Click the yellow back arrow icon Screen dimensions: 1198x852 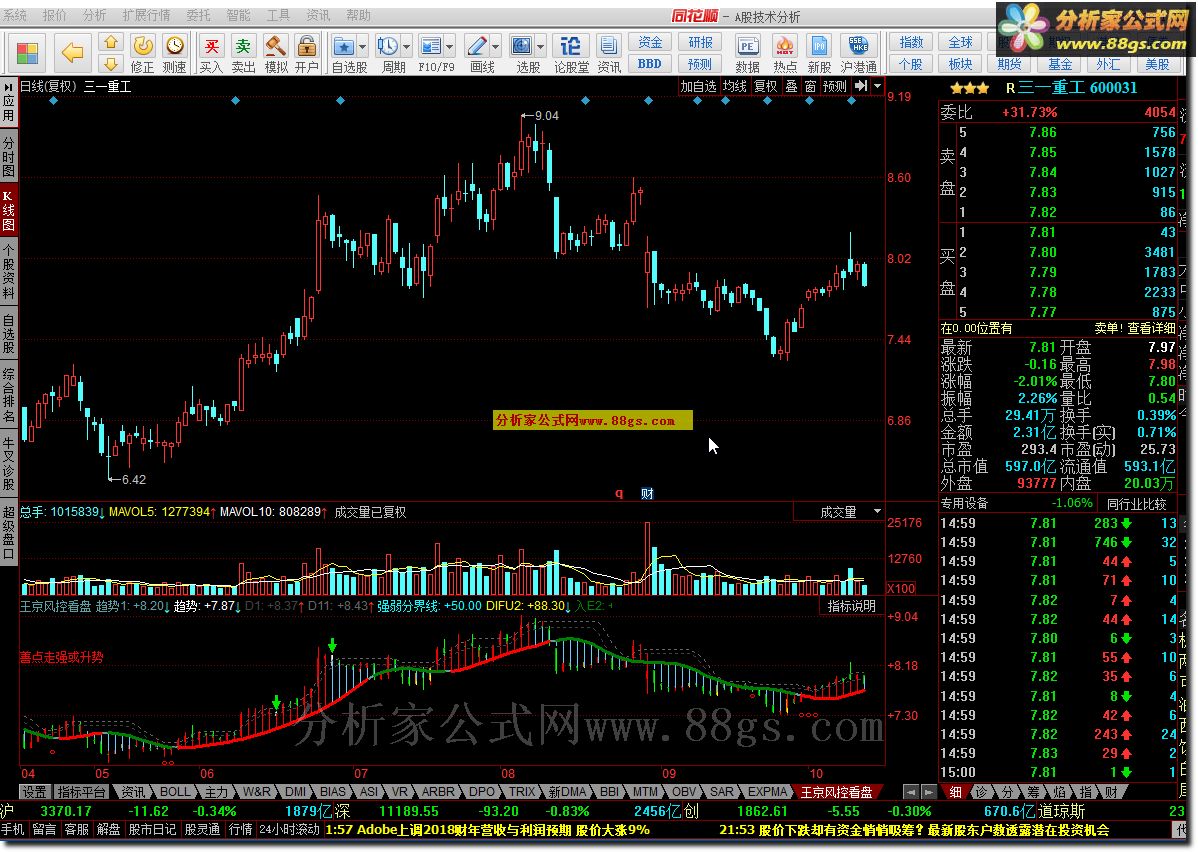[73, 53]
